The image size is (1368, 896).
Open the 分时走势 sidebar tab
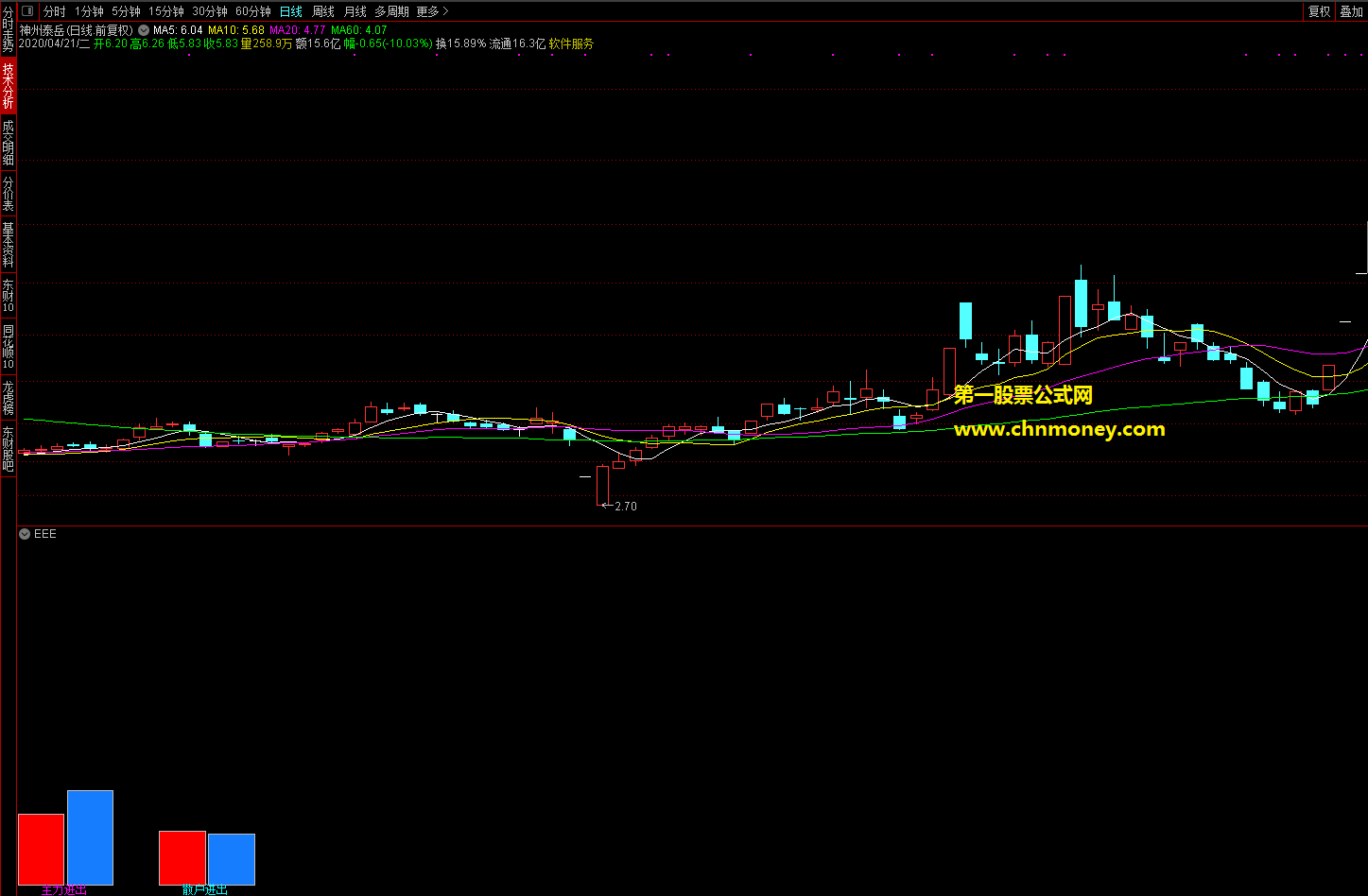click(8, 28)
